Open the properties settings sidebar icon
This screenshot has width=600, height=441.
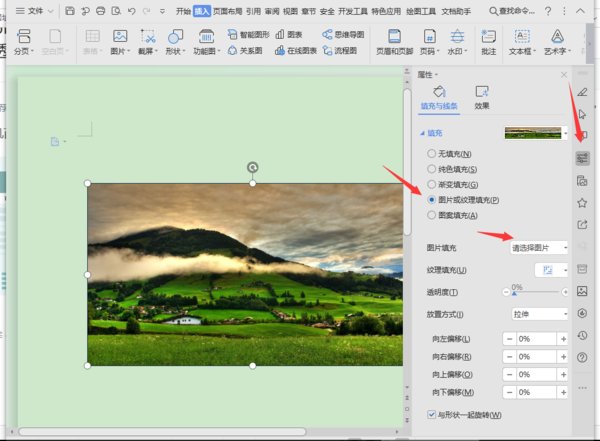(582, 158)
